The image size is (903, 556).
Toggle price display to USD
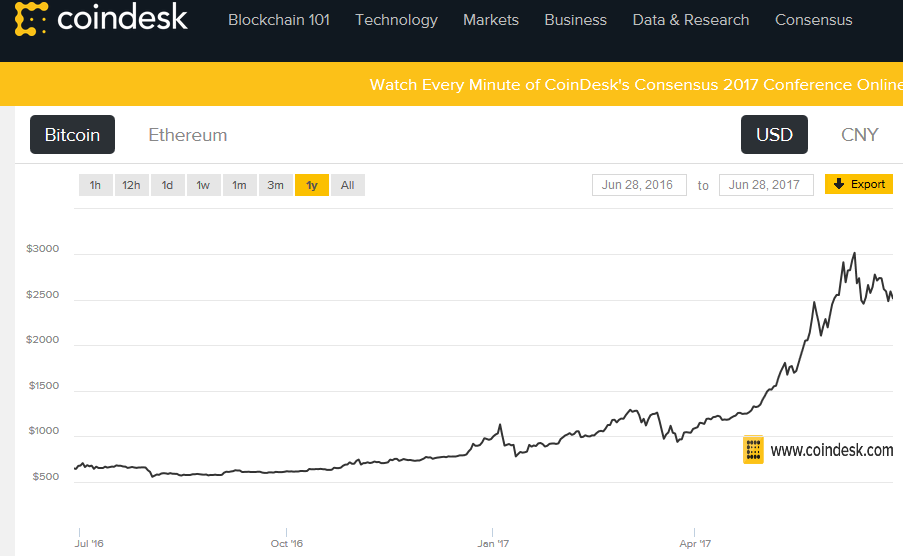click(x=774, y=135)
